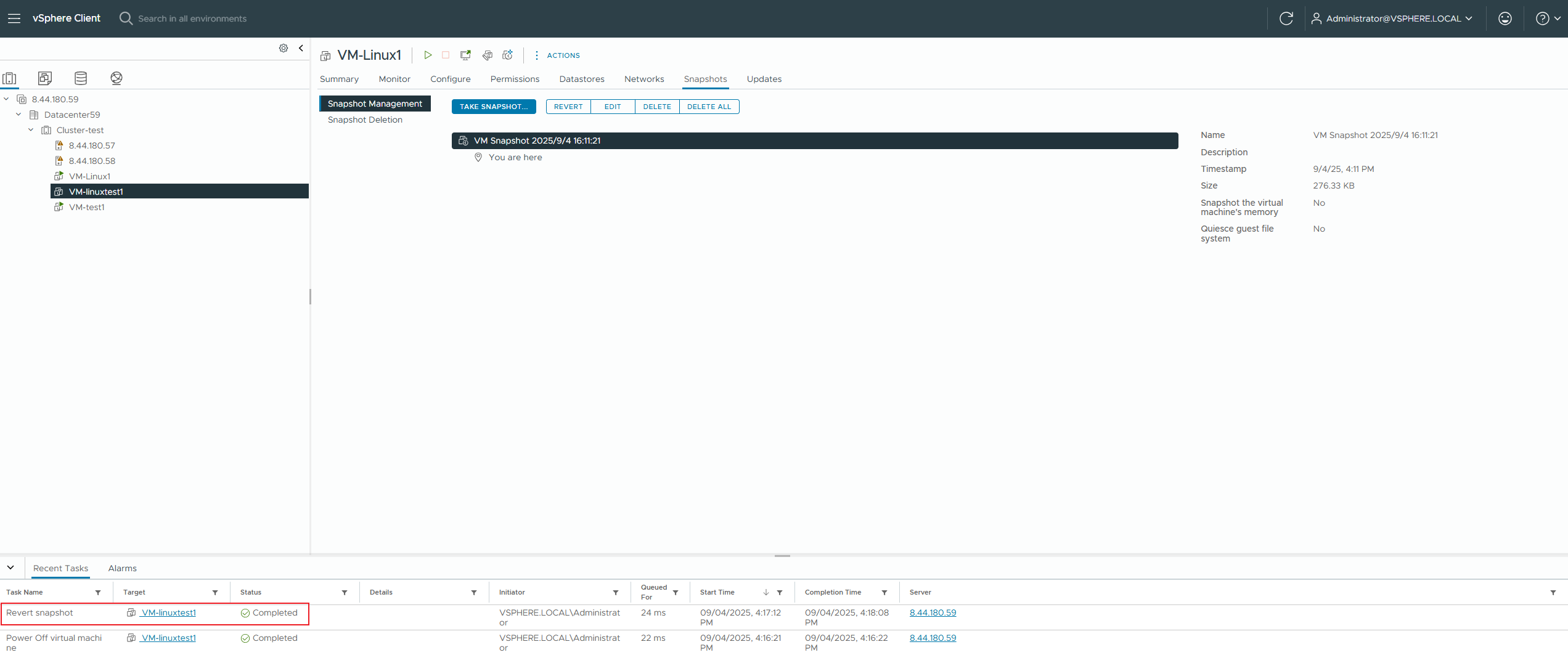Click the DELETE ALL button
Viewport: 1568px width, 655px height.
pyautogui.click(x=709, y=107)
